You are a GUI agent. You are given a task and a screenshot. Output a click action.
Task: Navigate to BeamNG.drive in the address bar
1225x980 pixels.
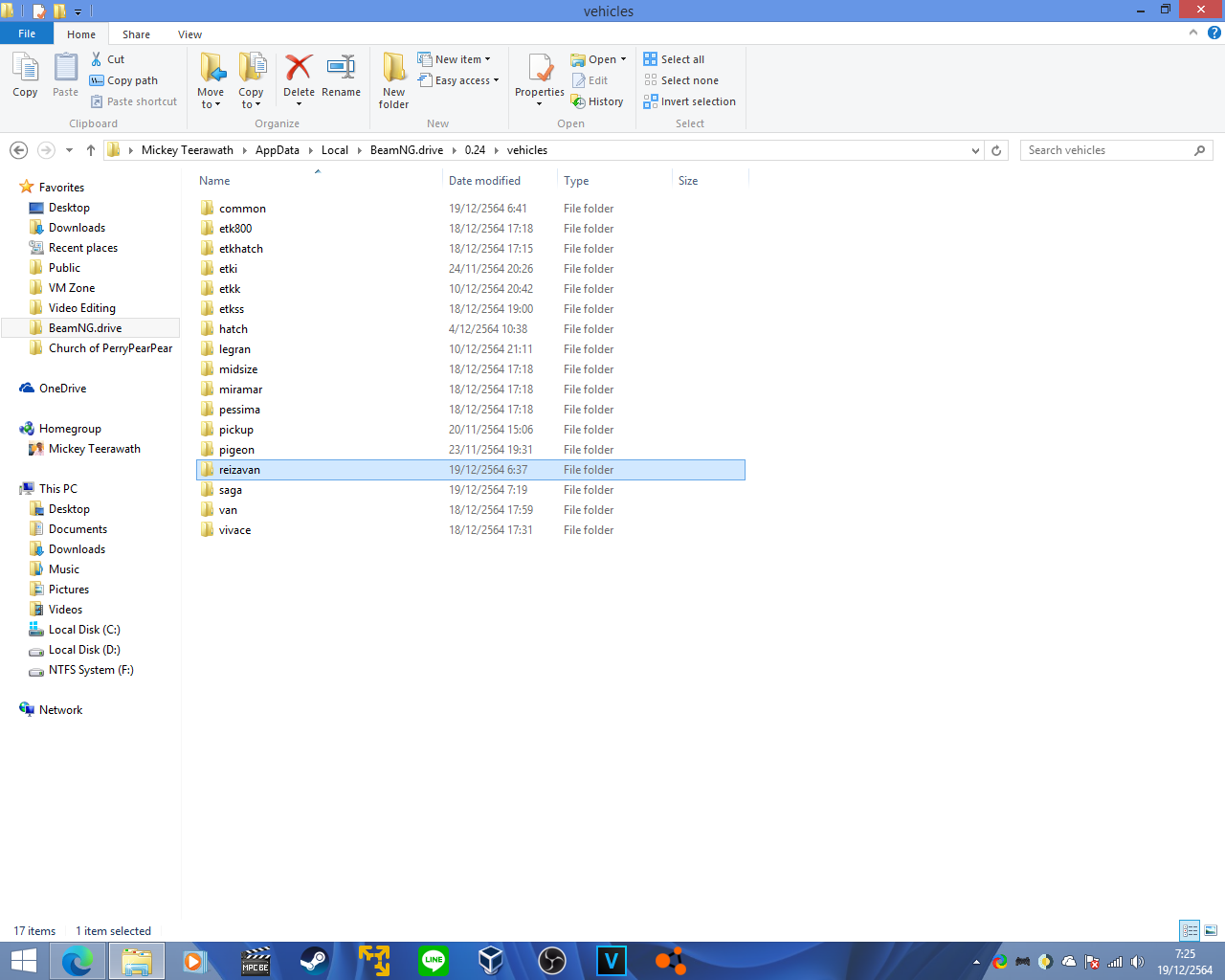point(407,150)
